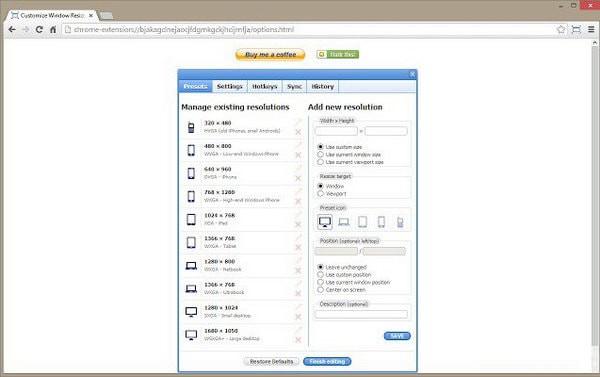This screenshot has height=377, width=600.
Task: Close the options dialog with X
Action: coord(412,74)
